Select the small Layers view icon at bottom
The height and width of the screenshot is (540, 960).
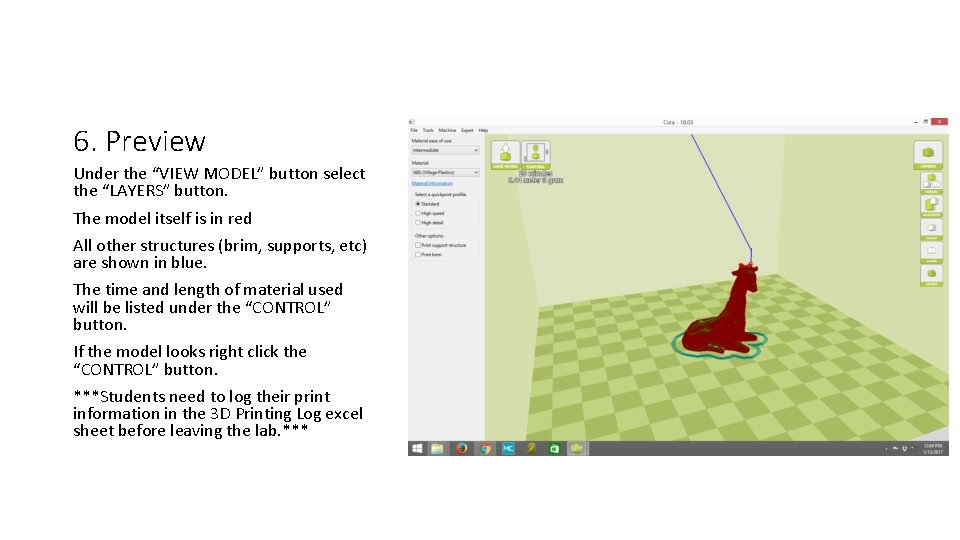click(x=931, y=276)
